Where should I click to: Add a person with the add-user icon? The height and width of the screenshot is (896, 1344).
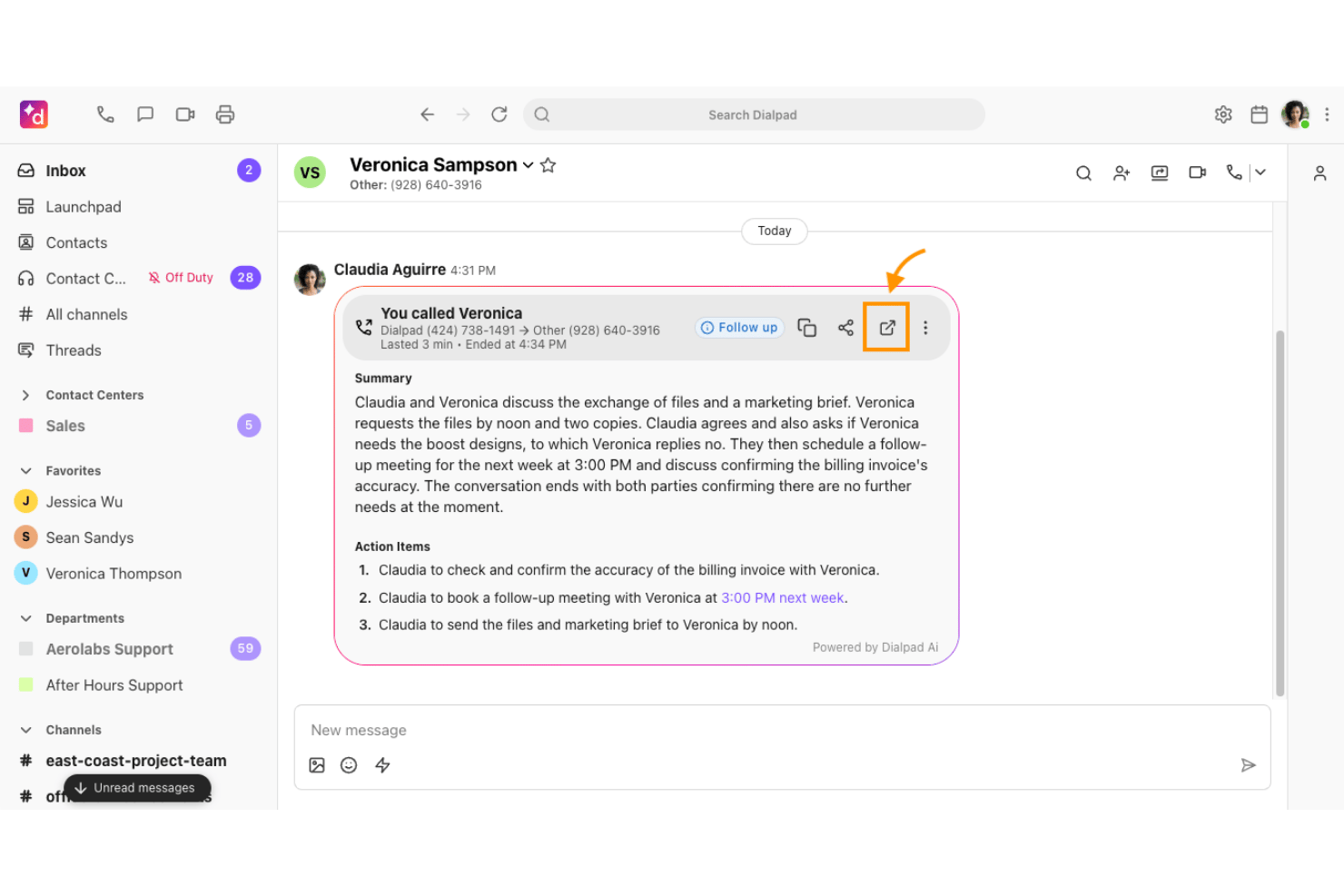pyautogui.click(x=1122, y=172)
